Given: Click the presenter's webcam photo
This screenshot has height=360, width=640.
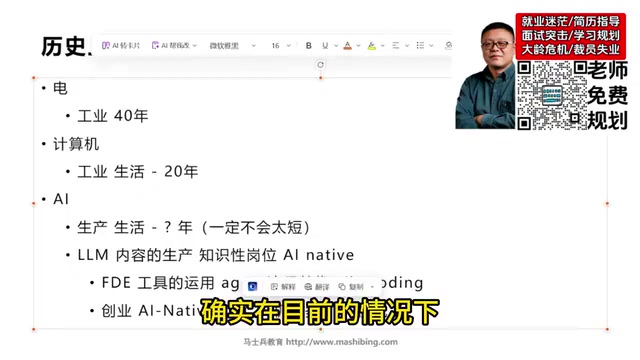Looking at the screenshot, I should (486, 76).
